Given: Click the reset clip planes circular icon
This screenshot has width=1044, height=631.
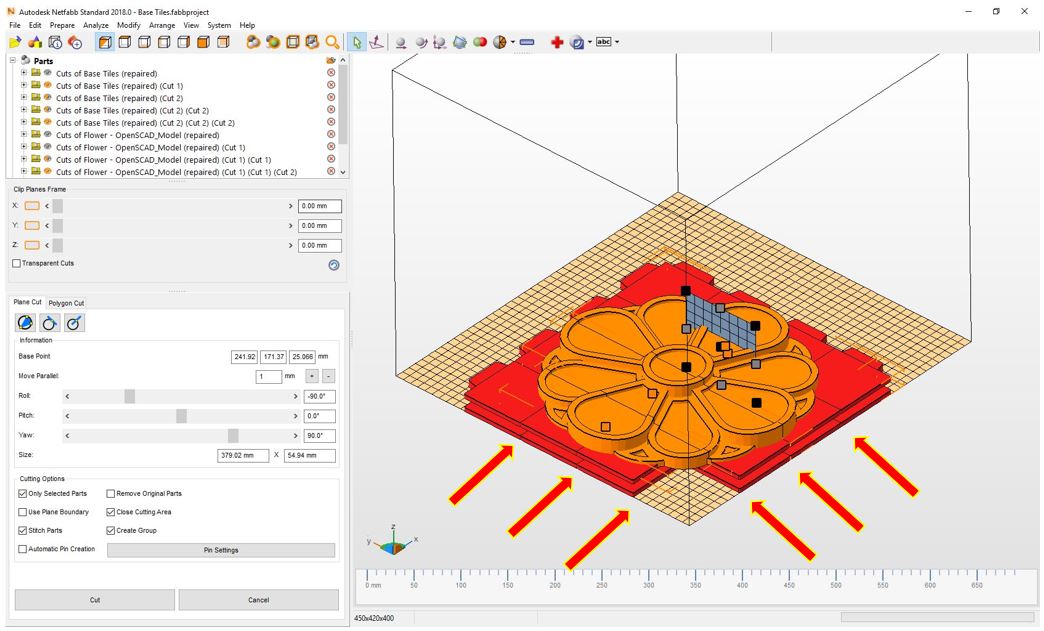Looking at the screenshot, I should (334, 265).
